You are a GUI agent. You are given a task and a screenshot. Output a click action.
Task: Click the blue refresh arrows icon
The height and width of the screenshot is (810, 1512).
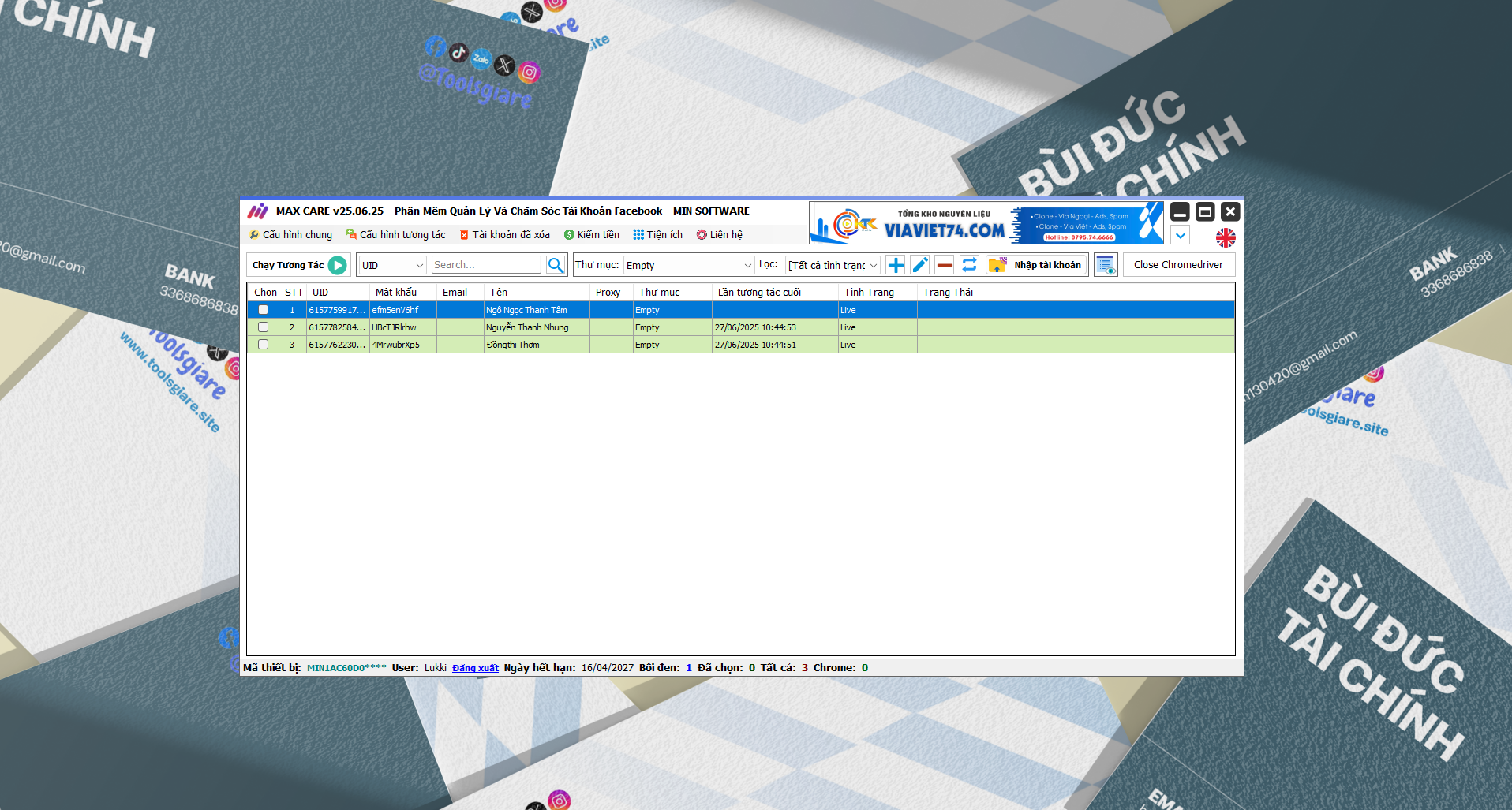click(969, 265)
